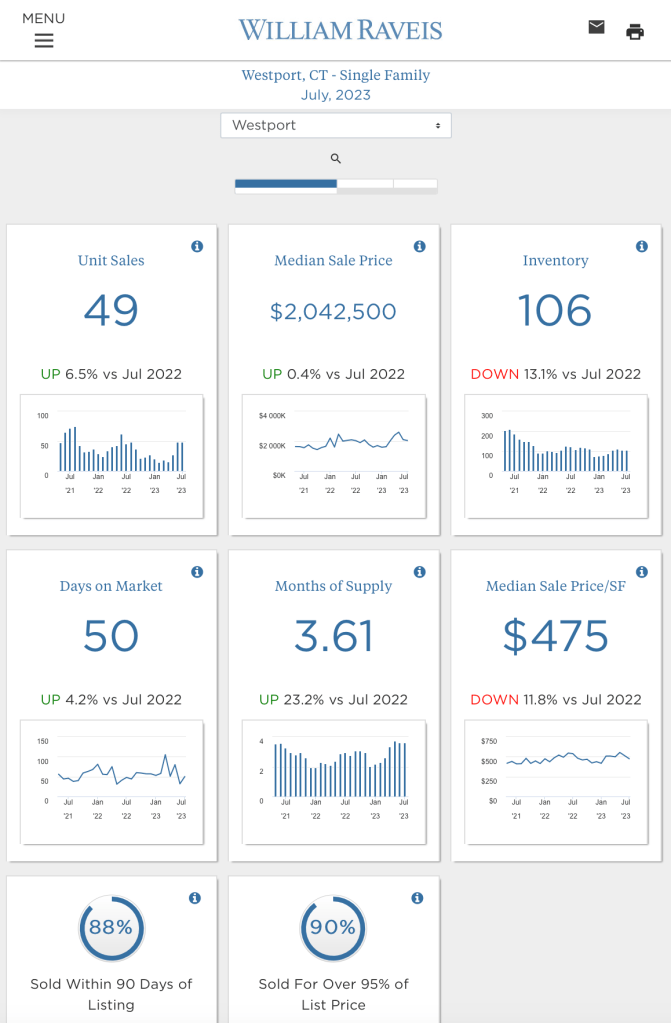Open info icon on Months of Supply card
Image resolution: width=671 pixels, height=1023 pixels.
pos(419,572)
